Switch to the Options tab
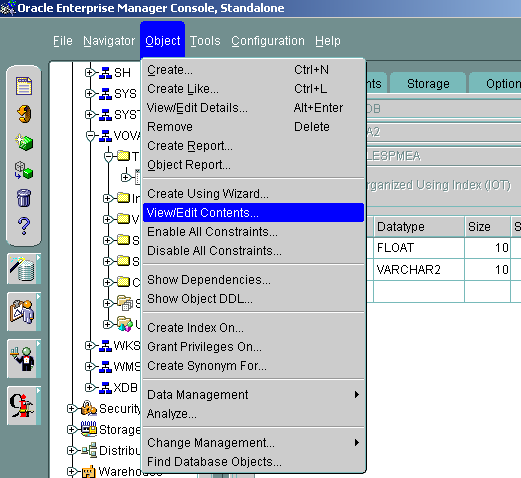This screenshot has width=521, height=478. click(496, 83)
